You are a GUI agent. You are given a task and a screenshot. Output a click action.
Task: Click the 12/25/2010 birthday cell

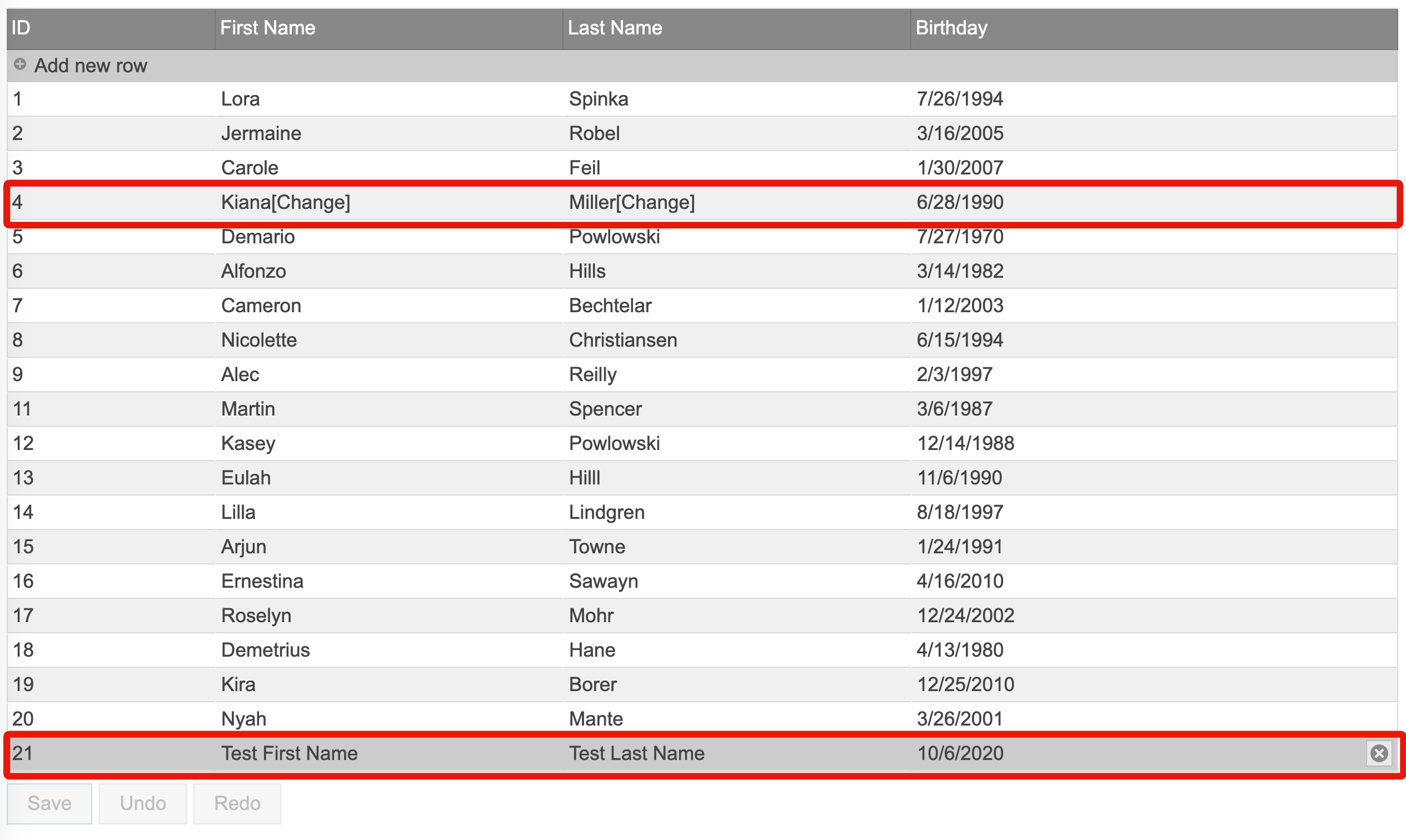965,684
